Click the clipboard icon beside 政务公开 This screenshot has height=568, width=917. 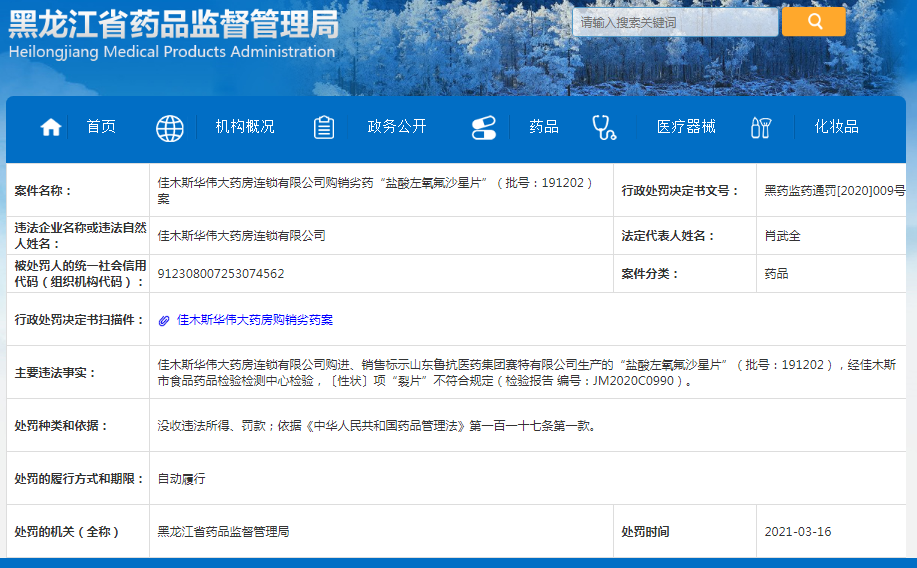click(323, 128)
